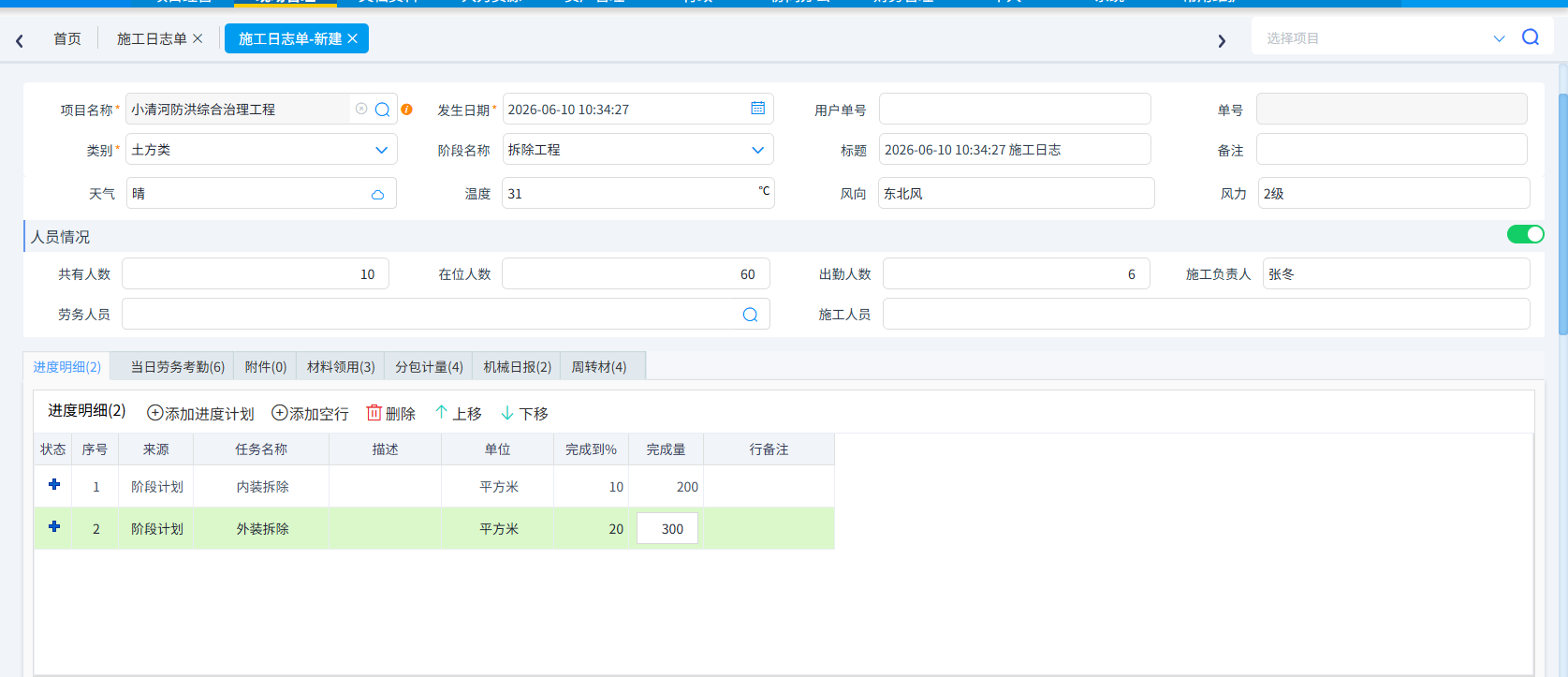
Task: Click the 内装拆除 task name cell
Action: pyautogui.click(x=261, y=487)
